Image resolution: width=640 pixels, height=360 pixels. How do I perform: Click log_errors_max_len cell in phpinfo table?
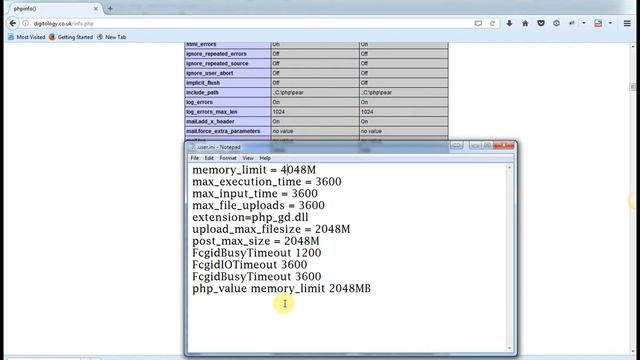click(x=227, y=112)
